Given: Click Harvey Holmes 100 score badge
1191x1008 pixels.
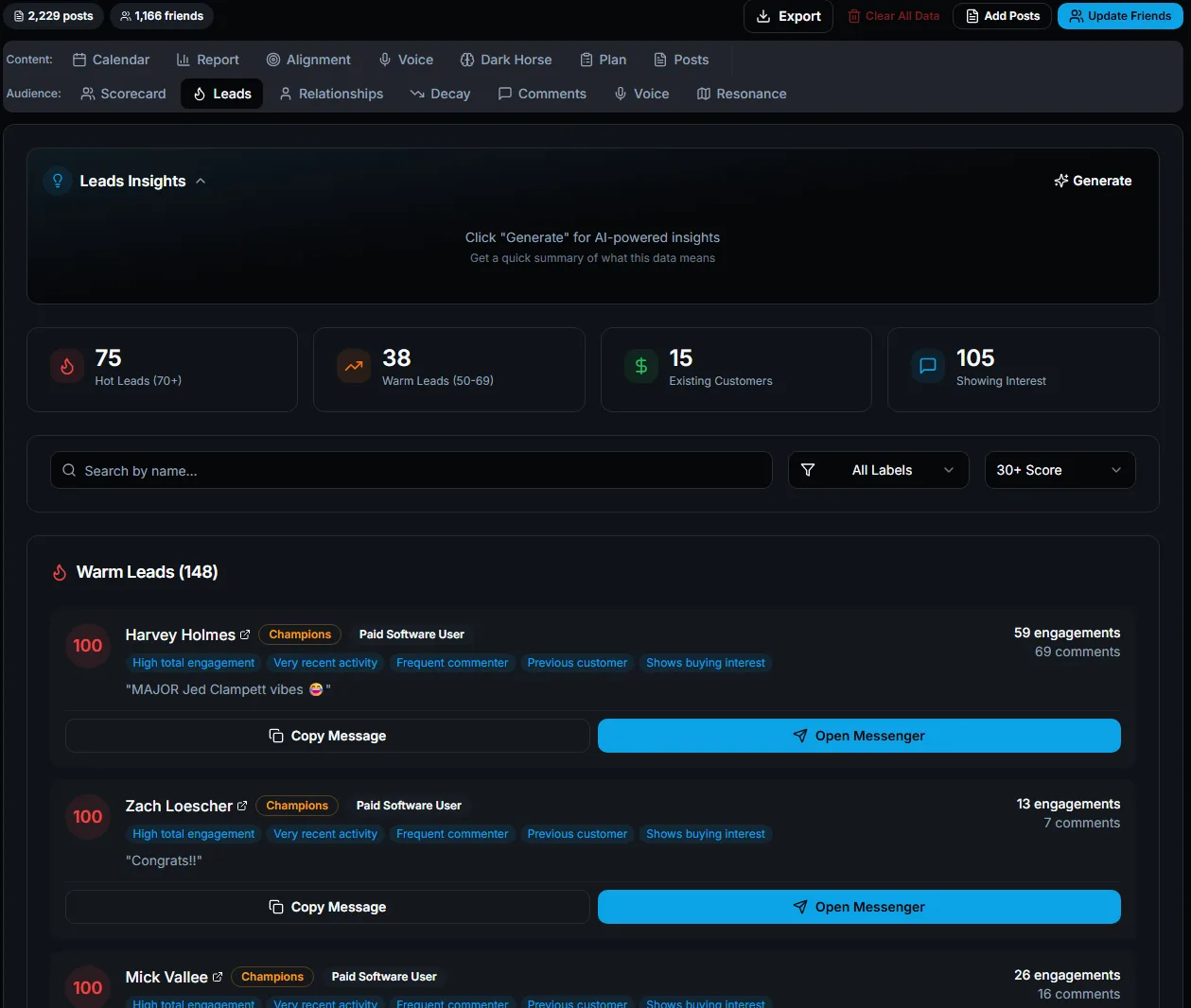Looking at the screenshot, I should click(x=88, y=646).
